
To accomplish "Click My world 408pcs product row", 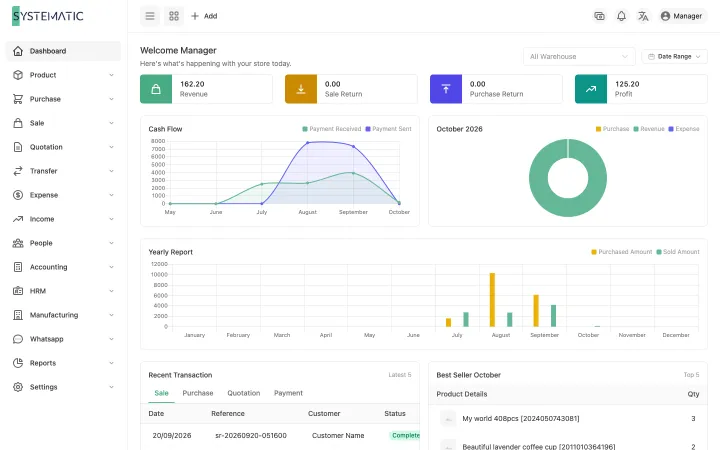I will (x=568, y=419).
